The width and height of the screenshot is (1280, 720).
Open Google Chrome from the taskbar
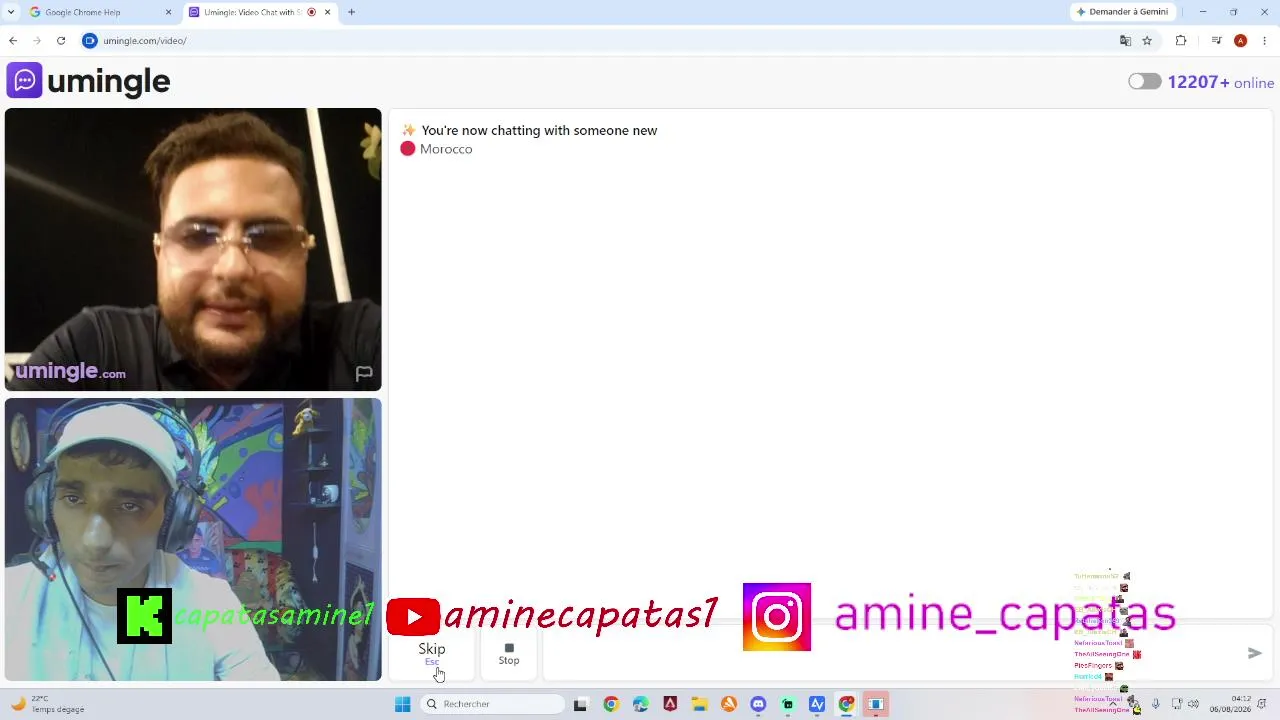pos(611,704)
